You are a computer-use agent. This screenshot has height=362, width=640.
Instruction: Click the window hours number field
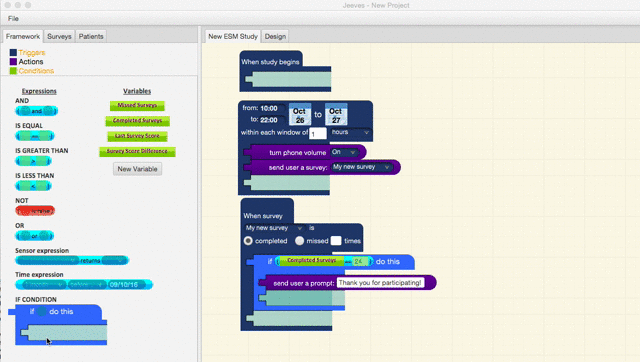tap(318, 133)
